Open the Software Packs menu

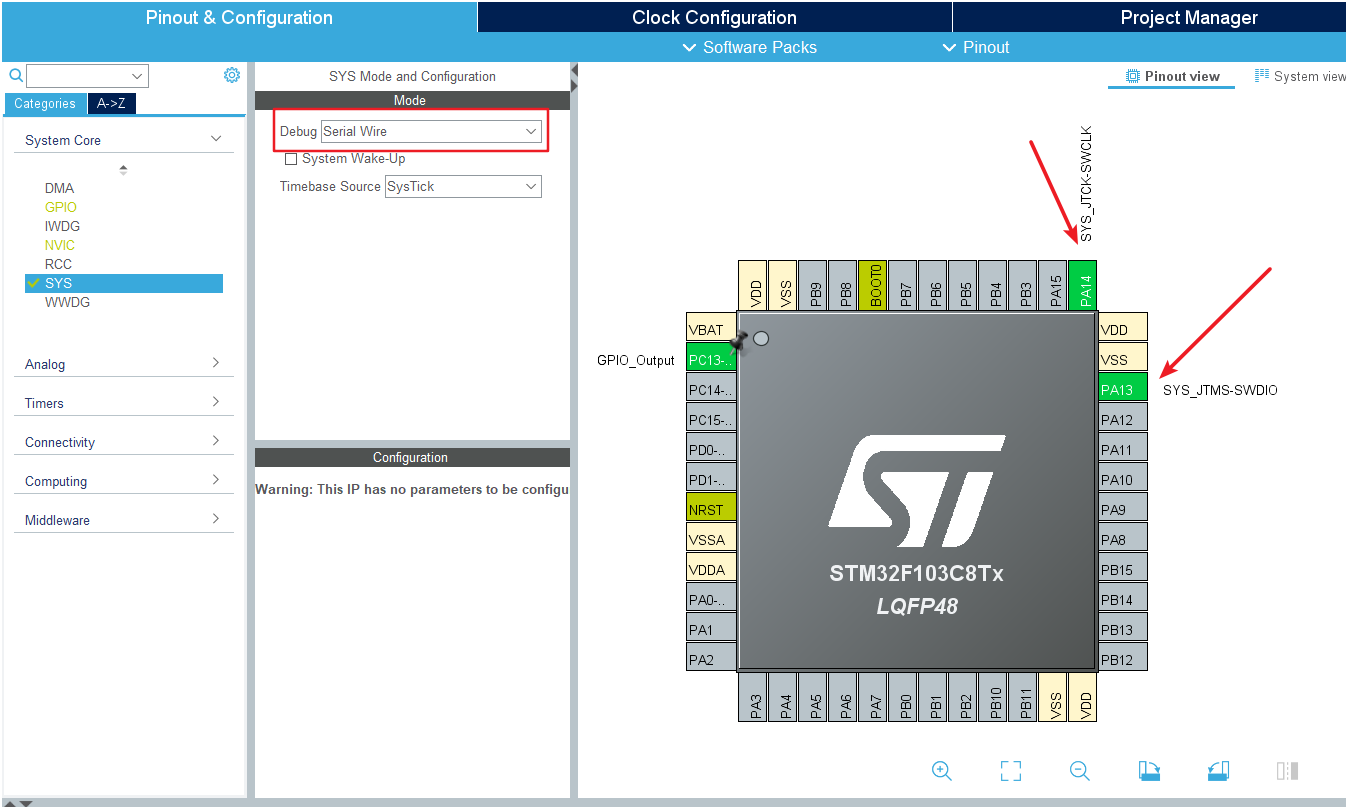click(749, 47)
